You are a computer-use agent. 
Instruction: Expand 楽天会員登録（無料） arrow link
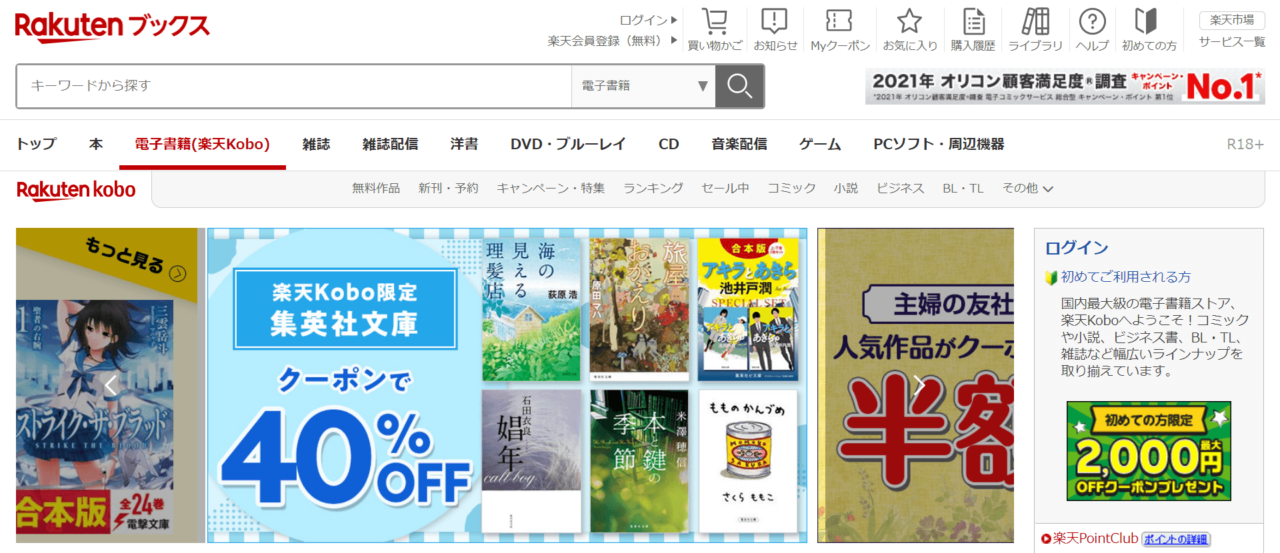(613, 41)
